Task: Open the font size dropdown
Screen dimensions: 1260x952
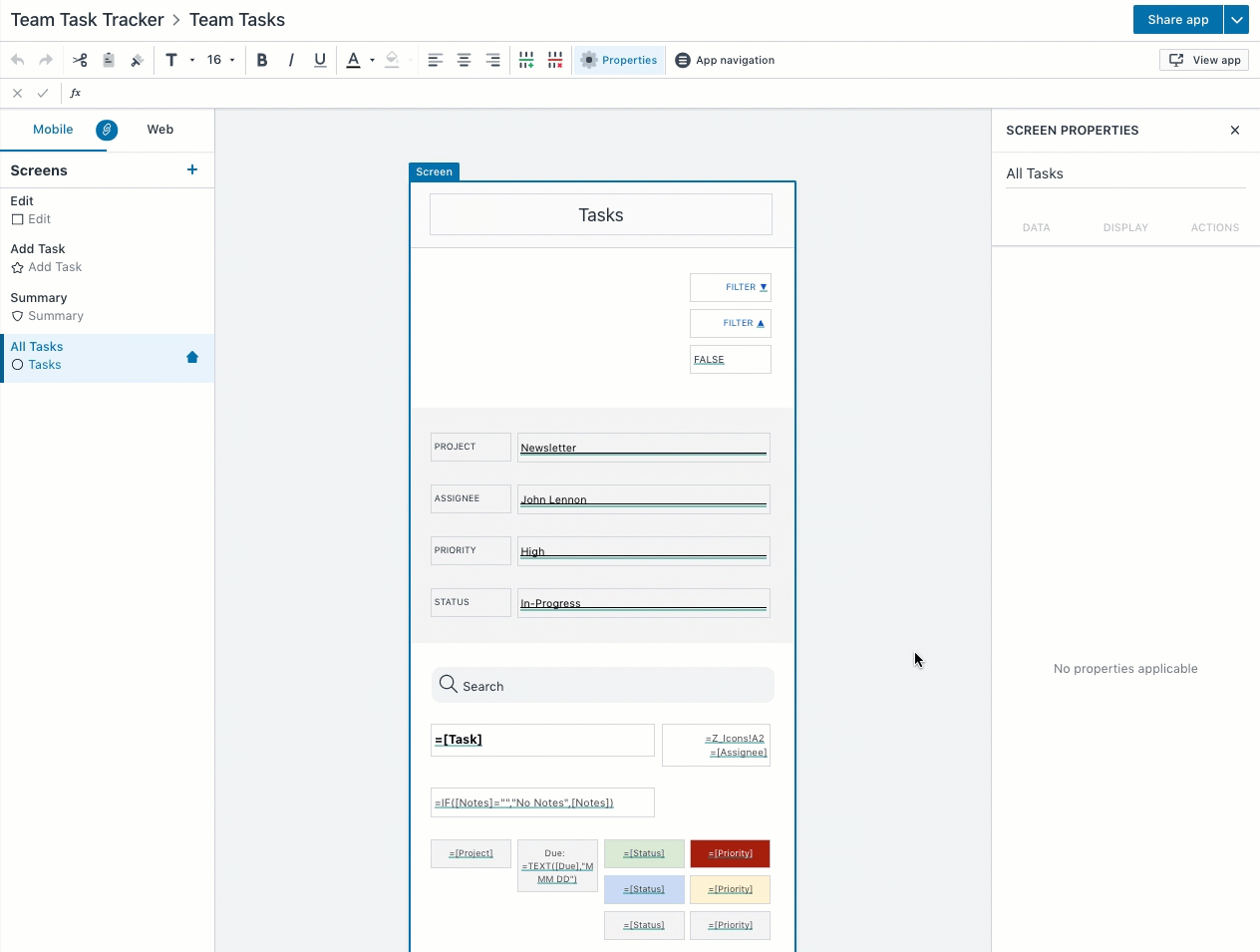Action: (x=221, y=60)
